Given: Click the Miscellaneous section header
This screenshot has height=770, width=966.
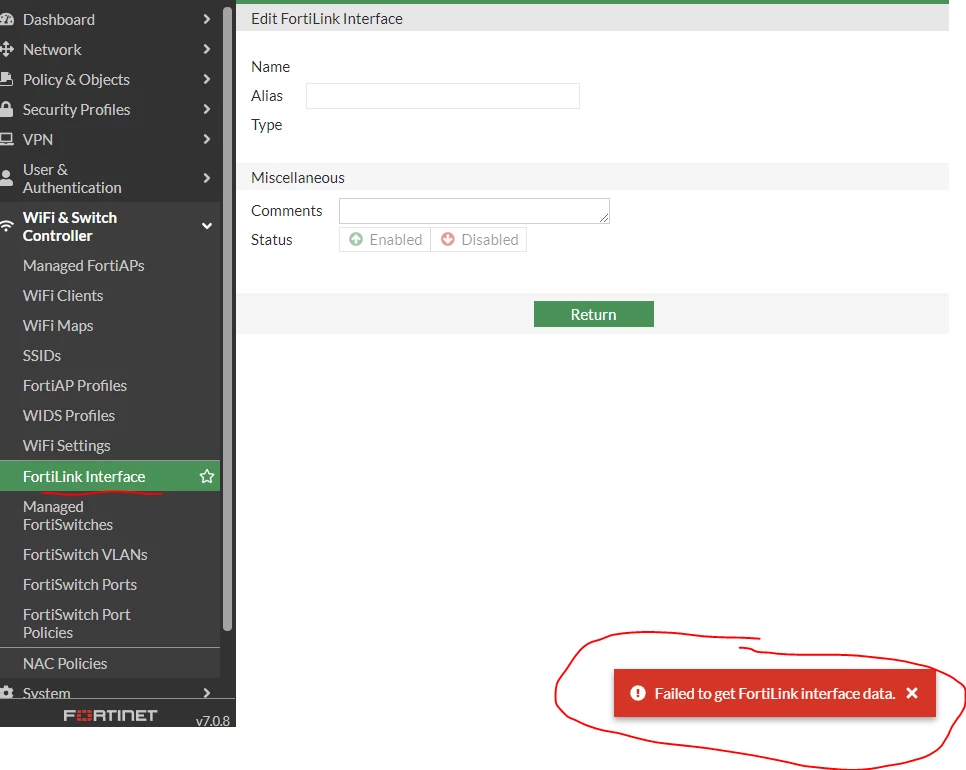Looking at the screenshot, I should point(298,177).
